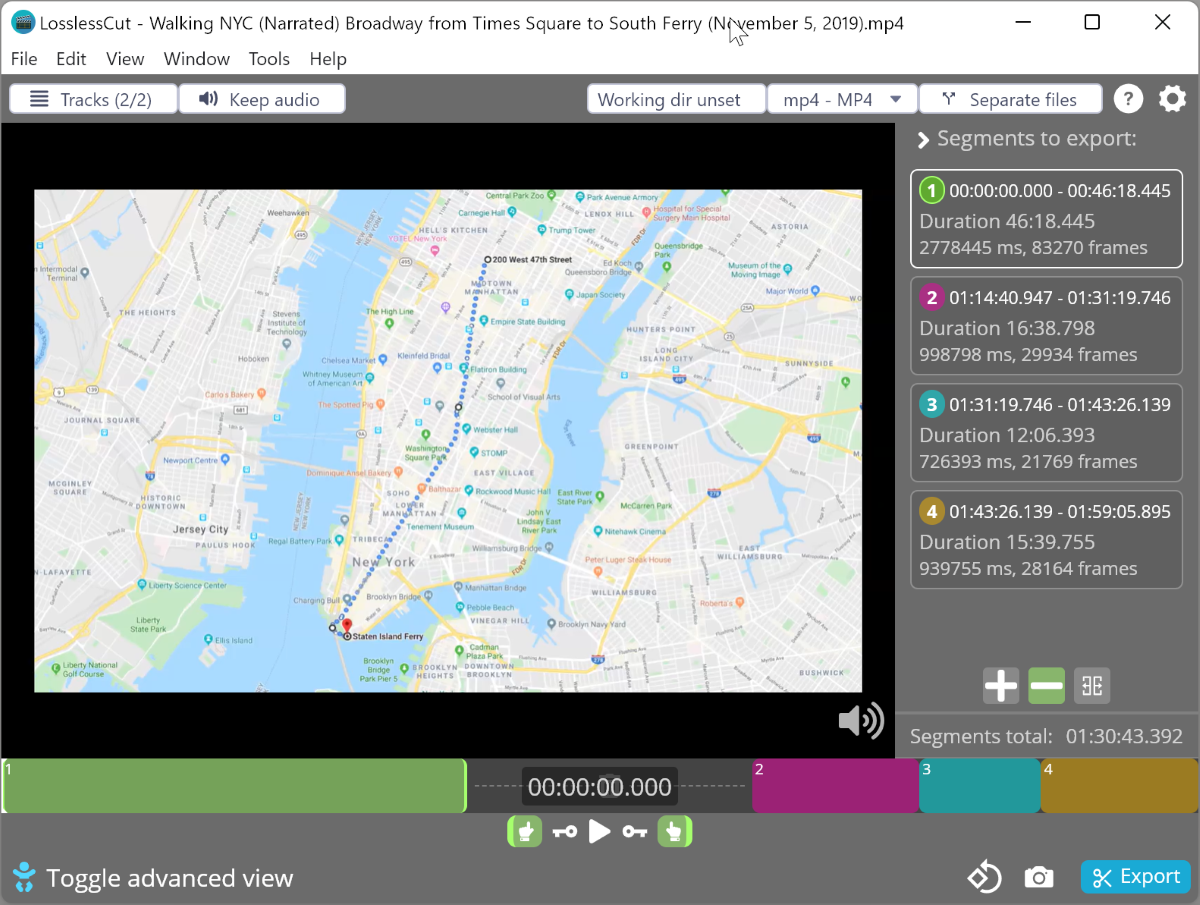
Task: Click 939755 ms, 28164 frames text
Action: [x=1028, y=568]
